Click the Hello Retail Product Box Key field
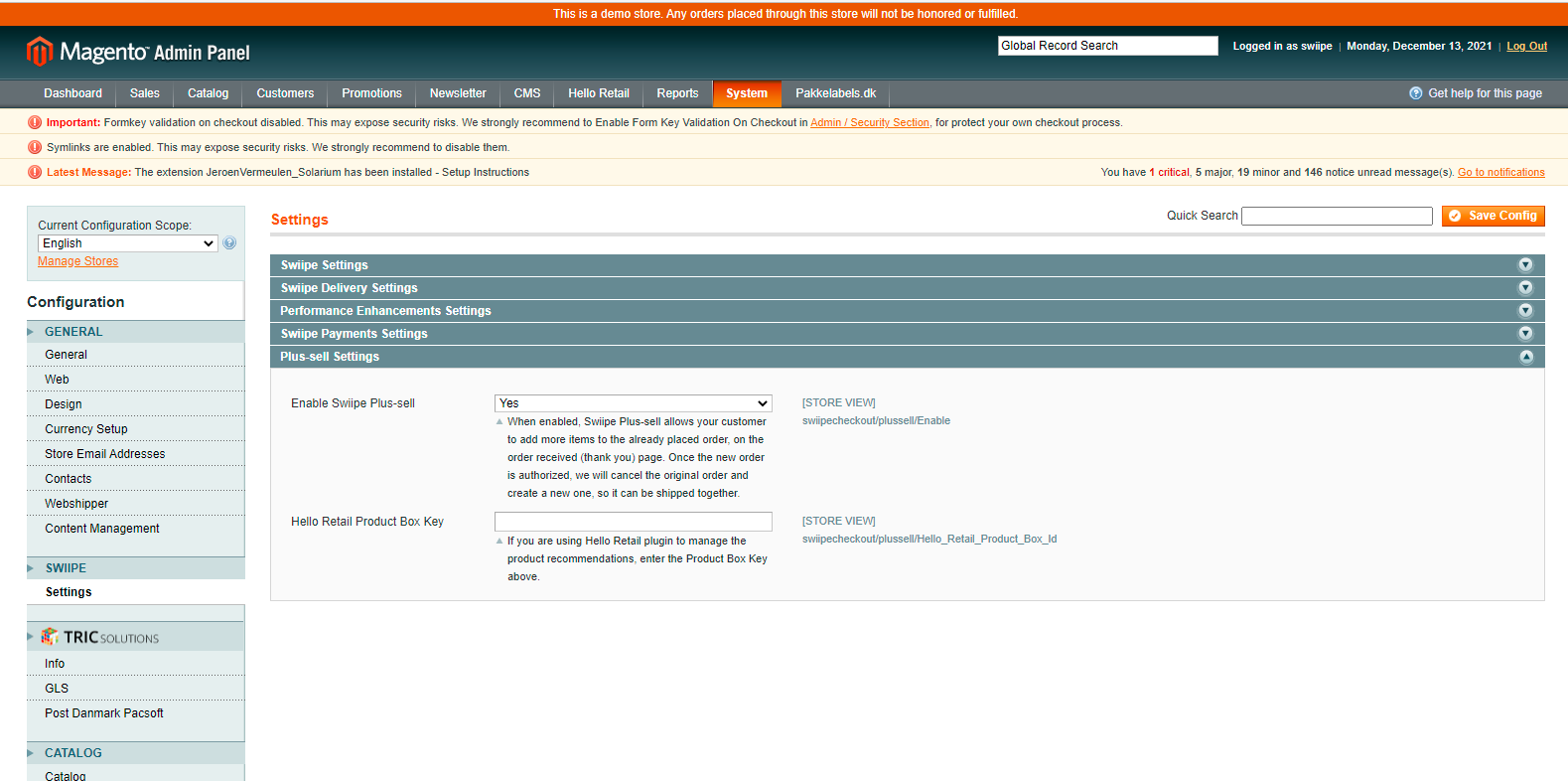Viewport: 1568px width, 781px height. (x=633, y=522)
